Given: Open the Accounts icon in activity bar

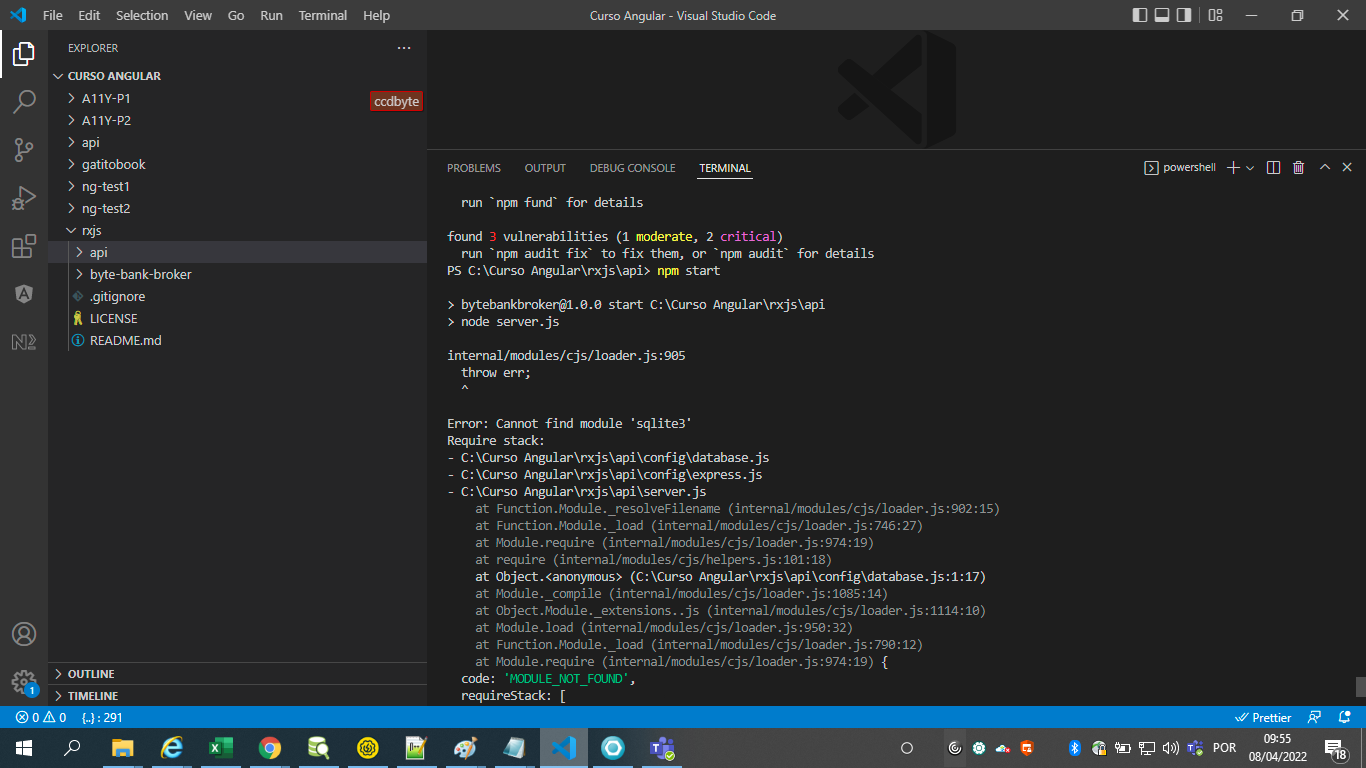Looking at the screenshot, I should click(24, 634).
